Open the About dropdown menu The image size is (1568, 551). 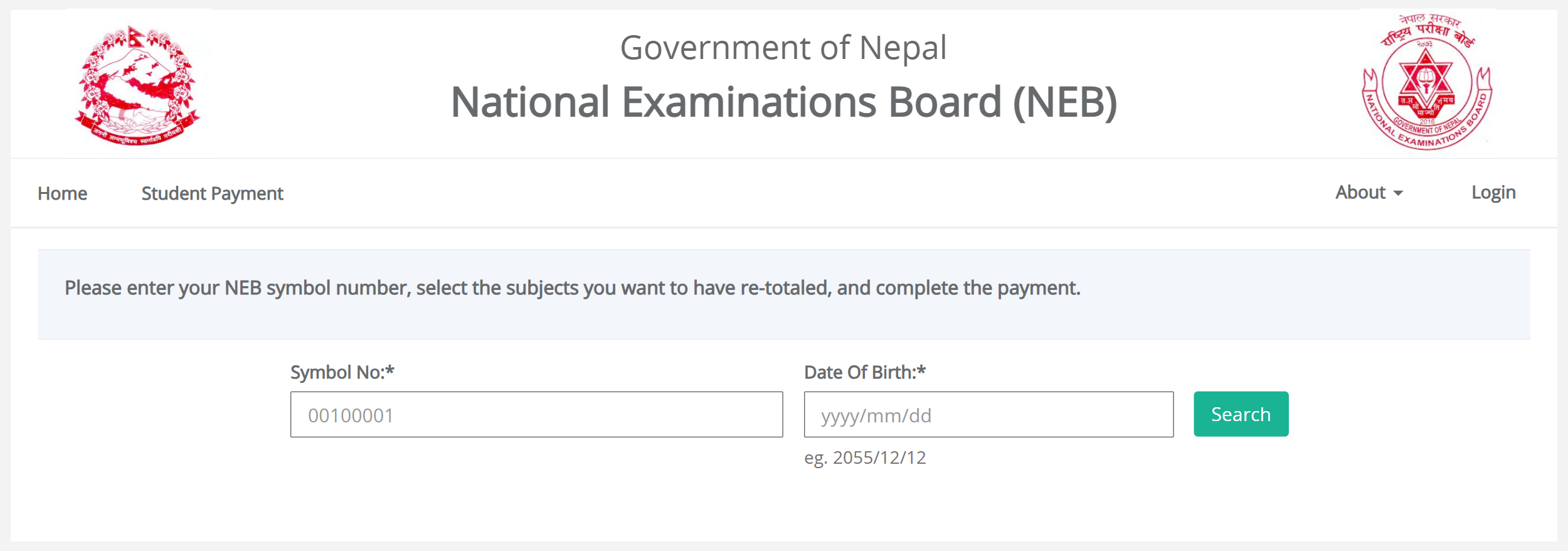tap(1369, 193)
